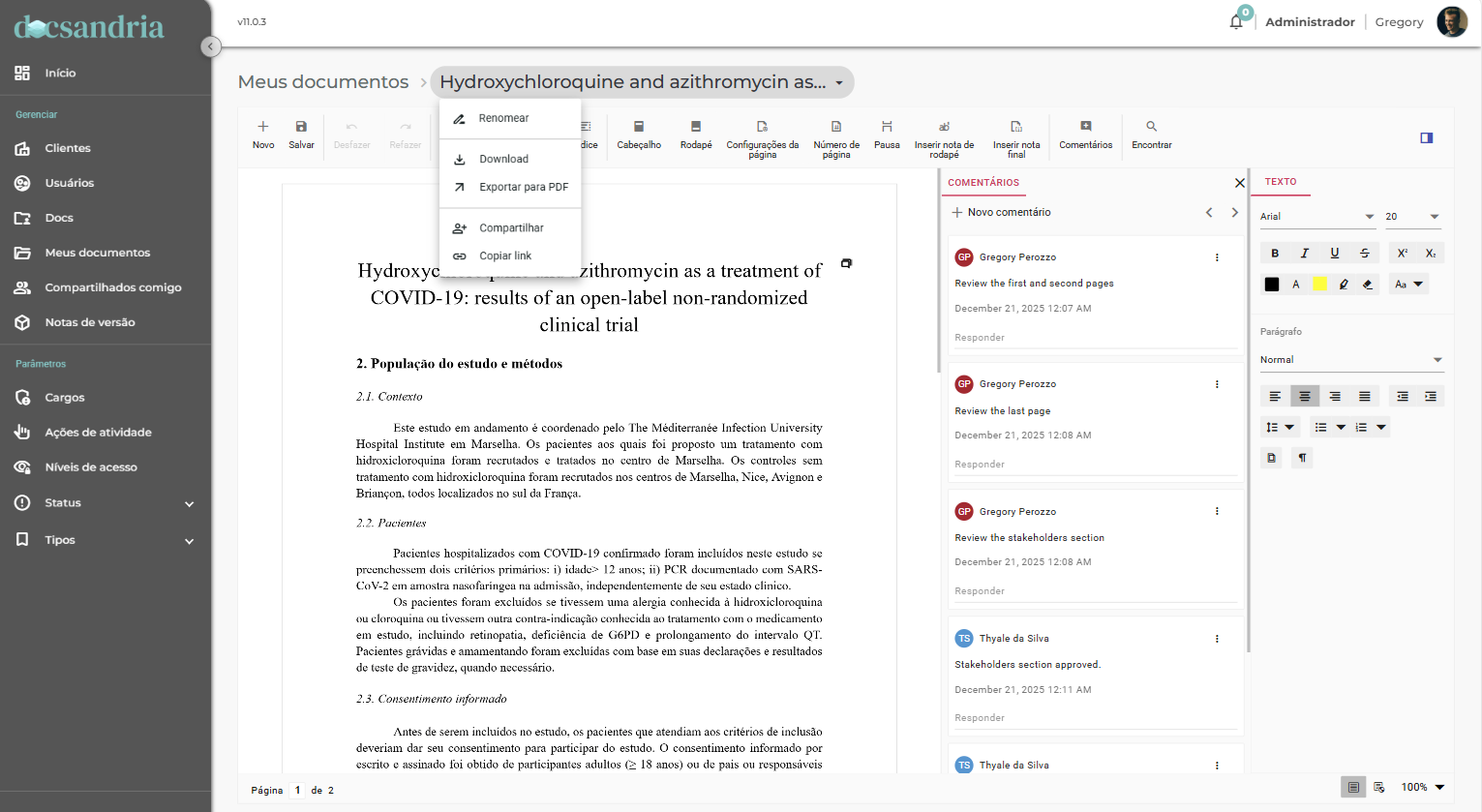1482x812 pixels.
Task: Click the Salvar (save) toolbar icon
Action: 301,134
